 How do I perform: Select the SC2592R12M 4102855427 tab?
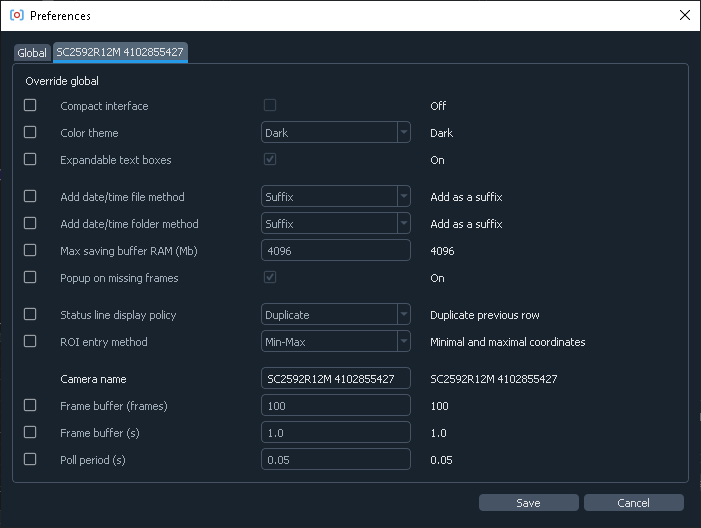click(120, 52)
